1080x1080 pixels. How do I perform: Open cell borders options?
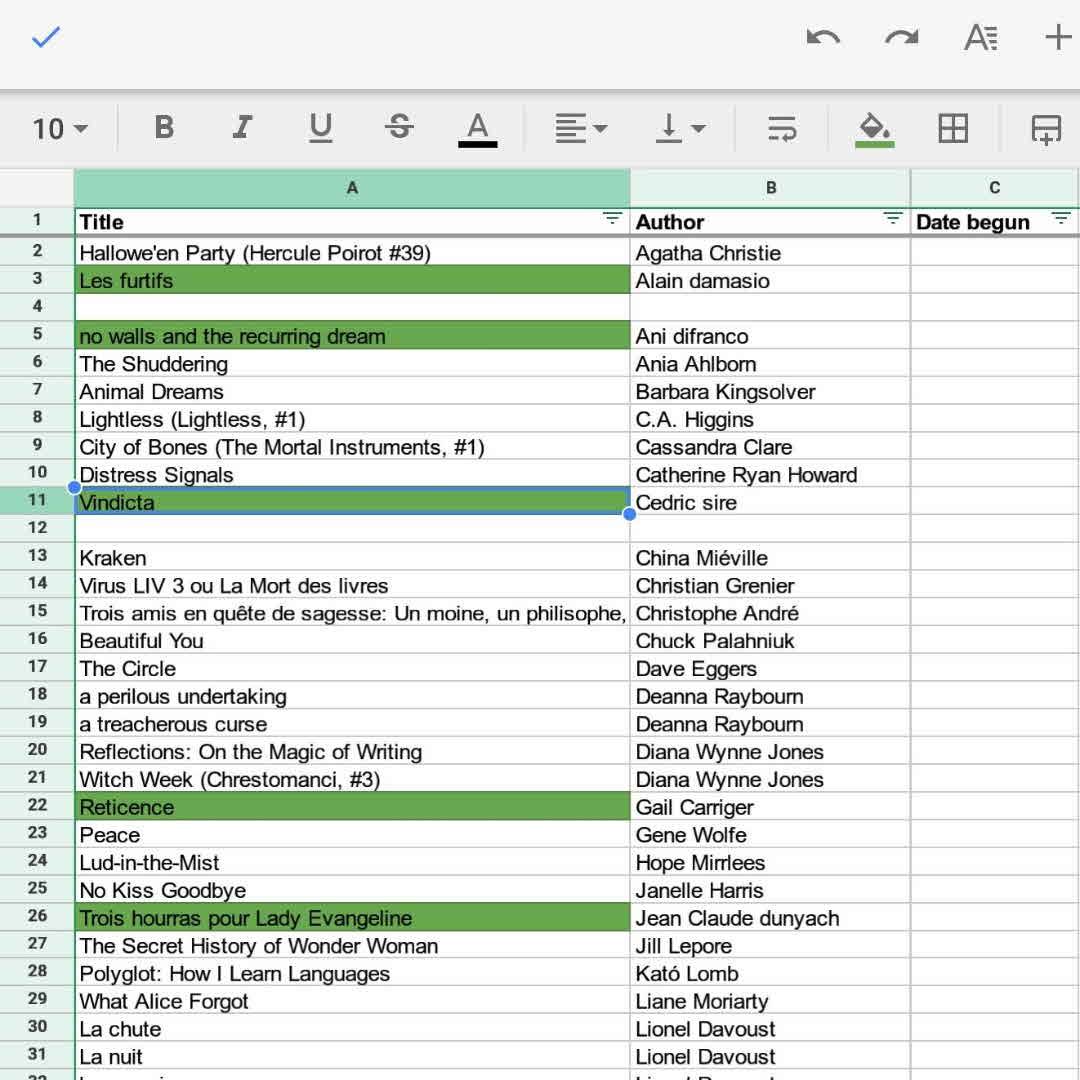click(953, 128)
